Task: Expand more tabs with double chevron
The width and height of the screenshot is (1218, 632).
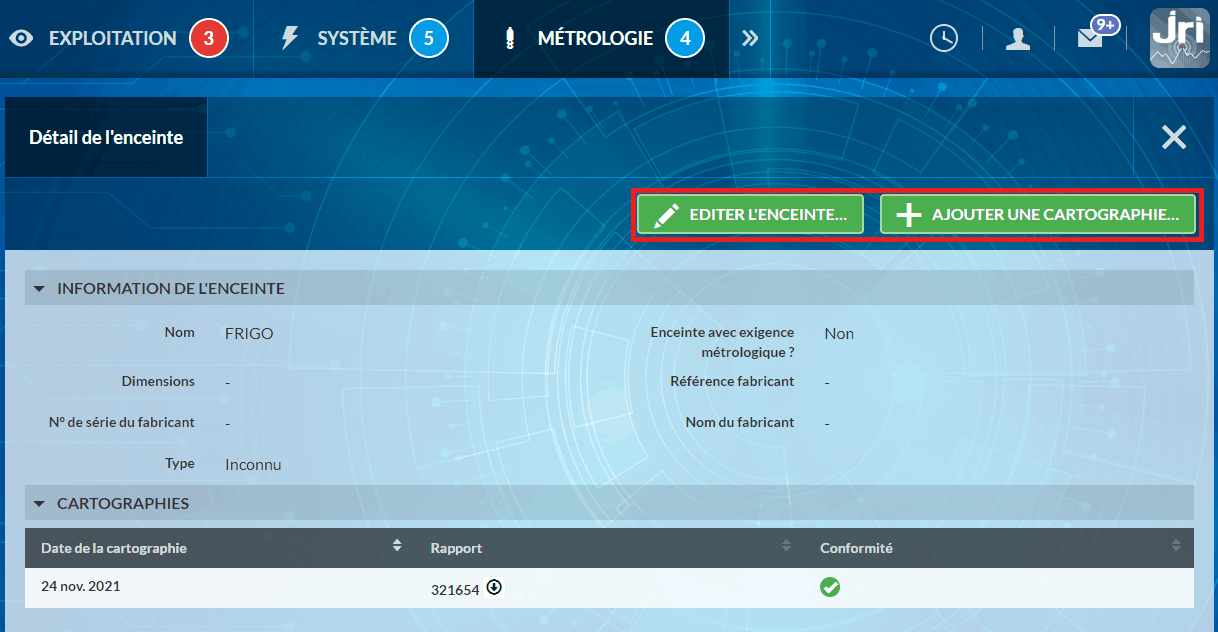Action: pos(751,39)
